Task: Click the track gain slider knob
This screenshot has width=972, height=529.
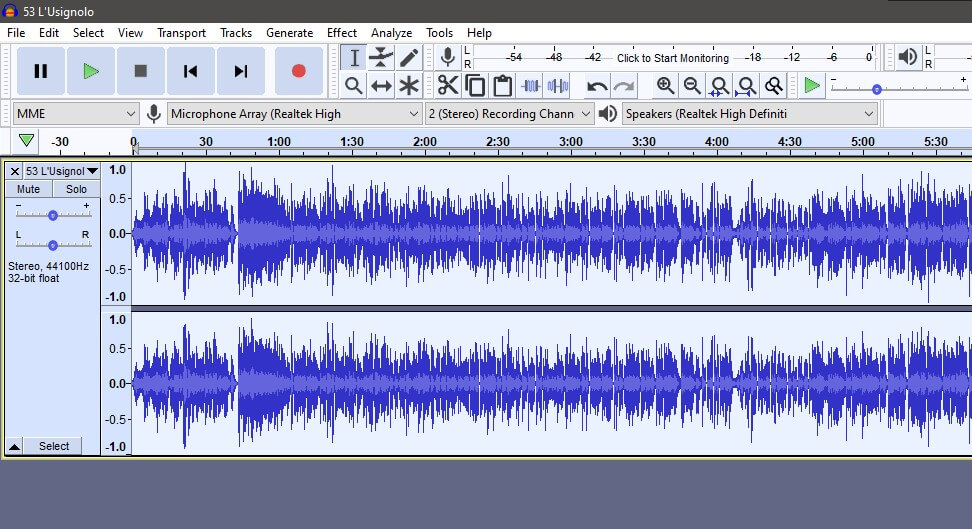Action: (53, 215)
